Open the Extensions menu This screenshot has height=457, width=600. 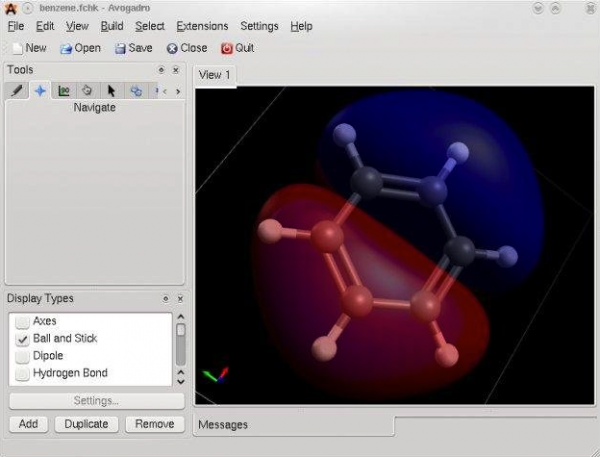click(x=202, y=26)
